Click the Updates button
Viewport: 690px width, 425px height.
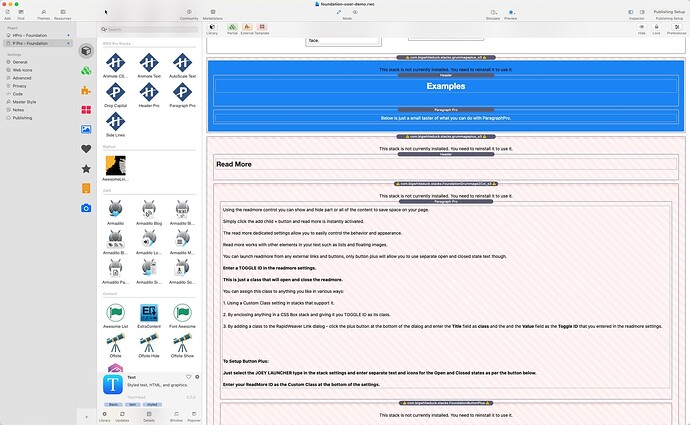122,417
